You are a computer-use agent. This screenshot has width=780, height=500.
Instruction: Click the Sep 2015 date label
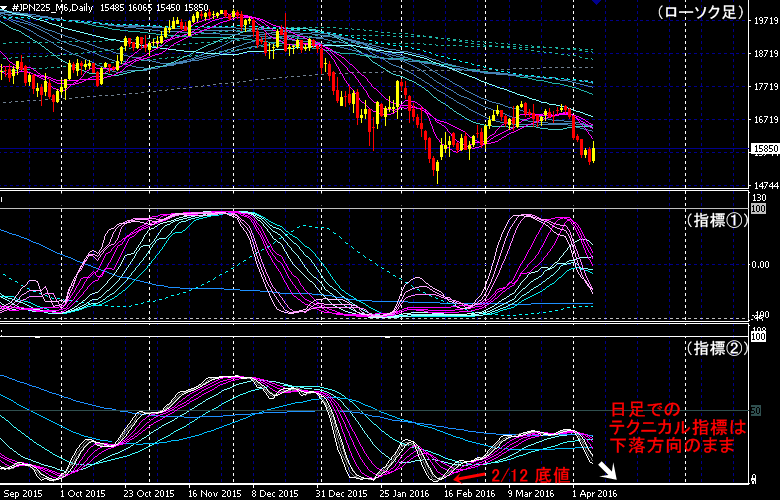coord(22,494)
